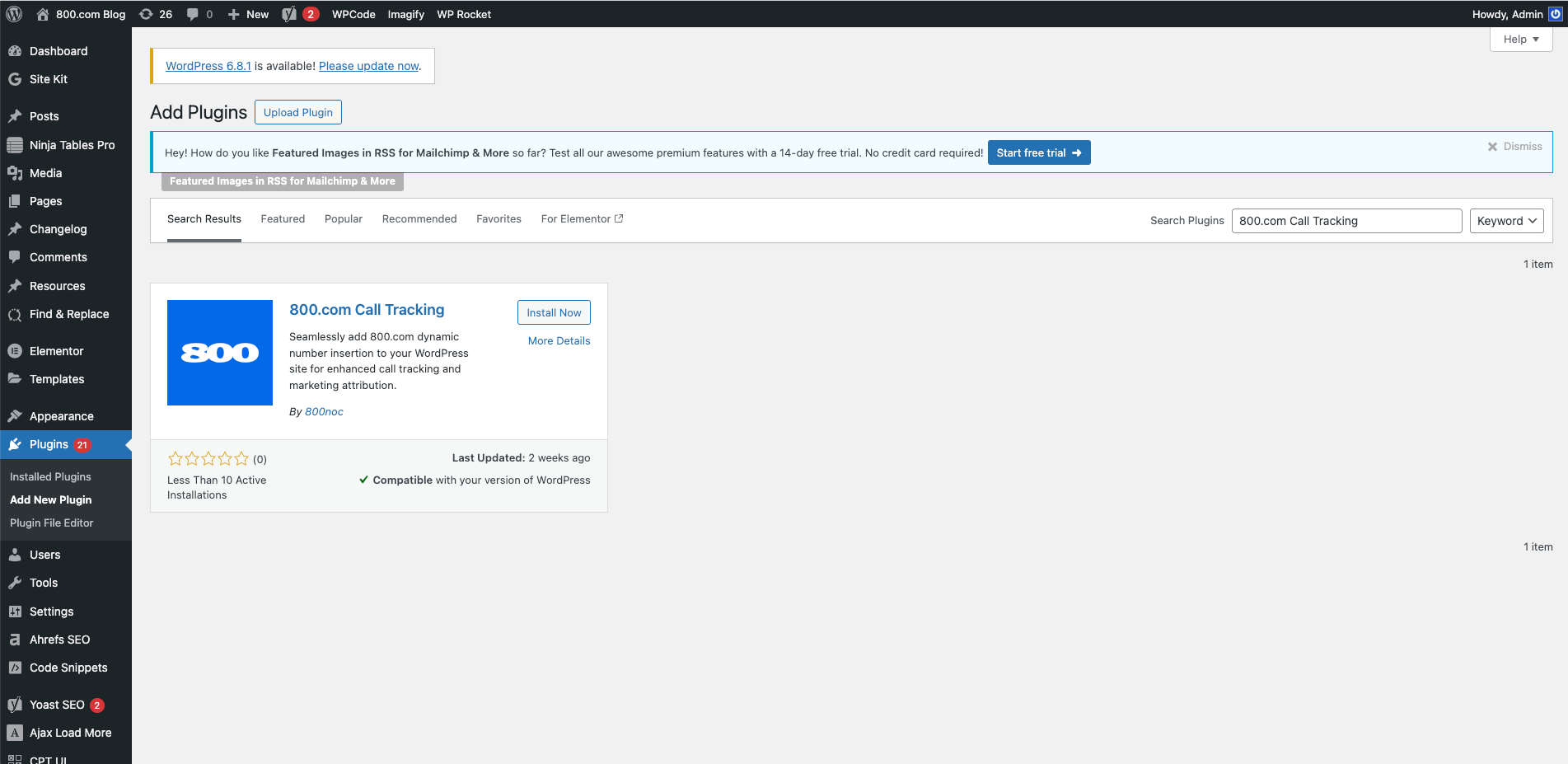Click the blue 800 plugin thumbnail
The image size is (1568, 764).
click(x=220, y=353)
